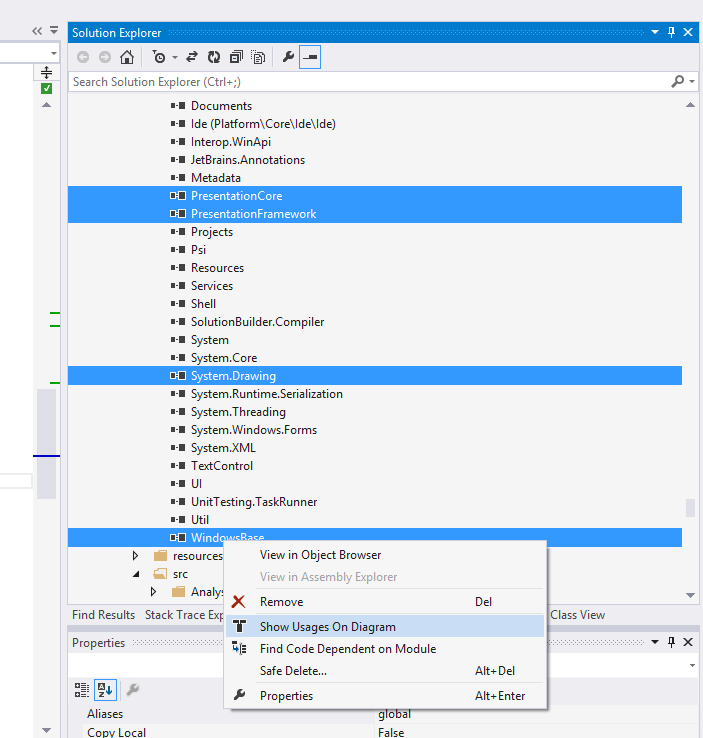Click reference icon beside UI
This screenshot has width=703, height=738.
178,484
